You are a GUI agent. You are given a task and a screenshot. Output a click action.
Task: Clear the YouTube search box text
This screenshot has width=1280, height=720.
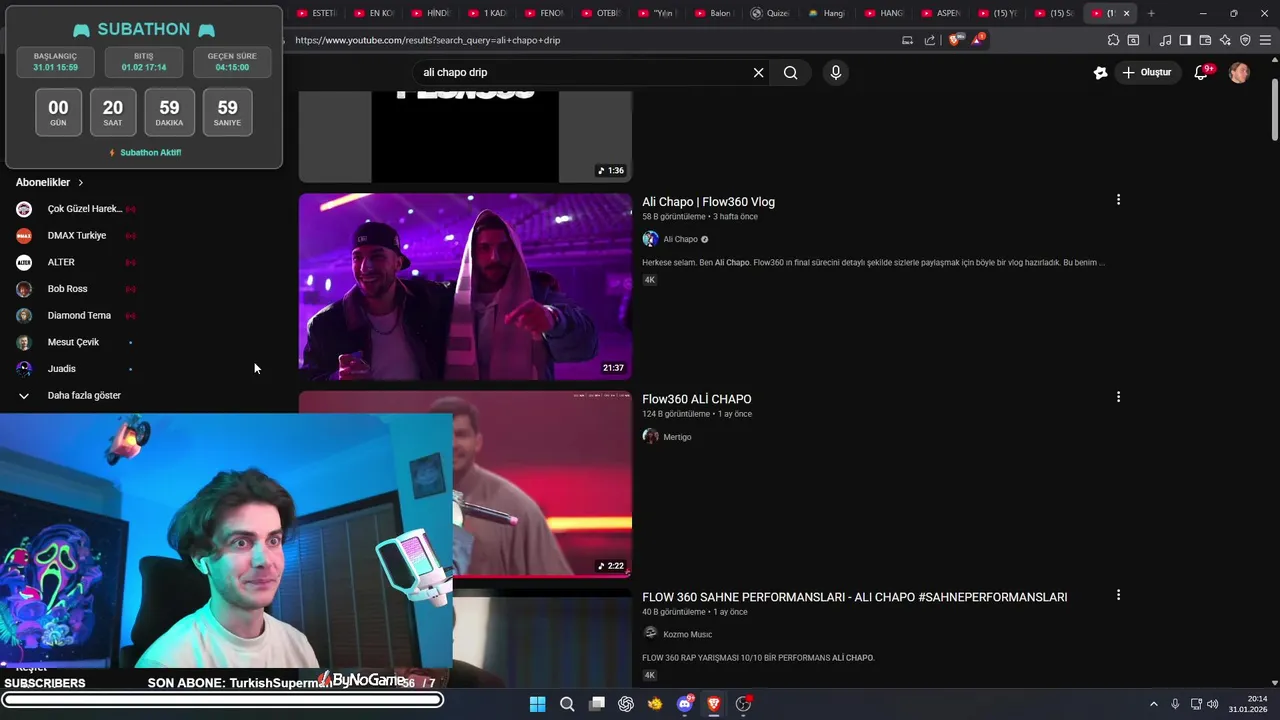(758, 72)
